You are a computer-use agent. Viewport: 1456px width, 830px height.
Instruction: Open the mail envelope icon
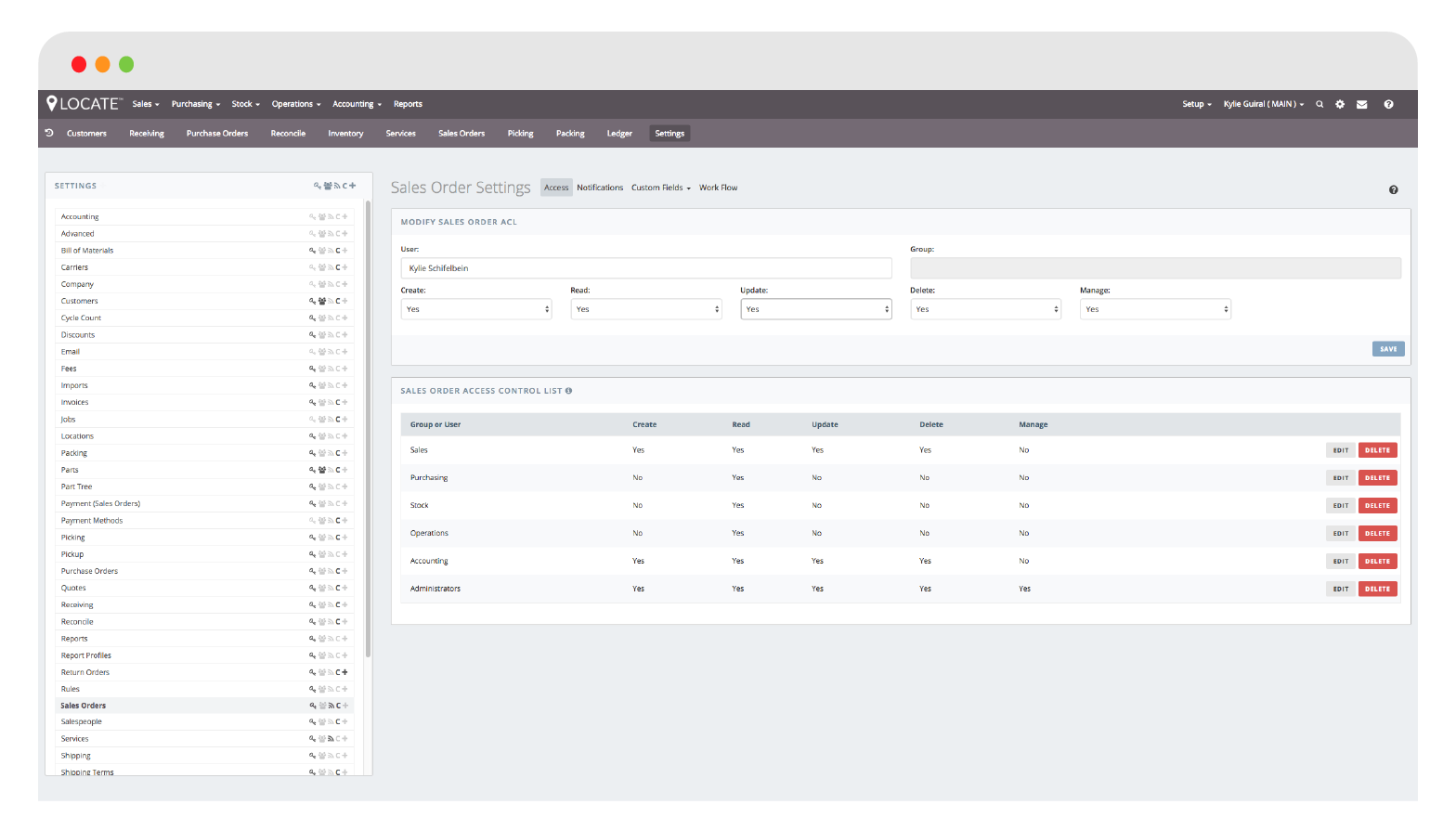(1361, 104)
